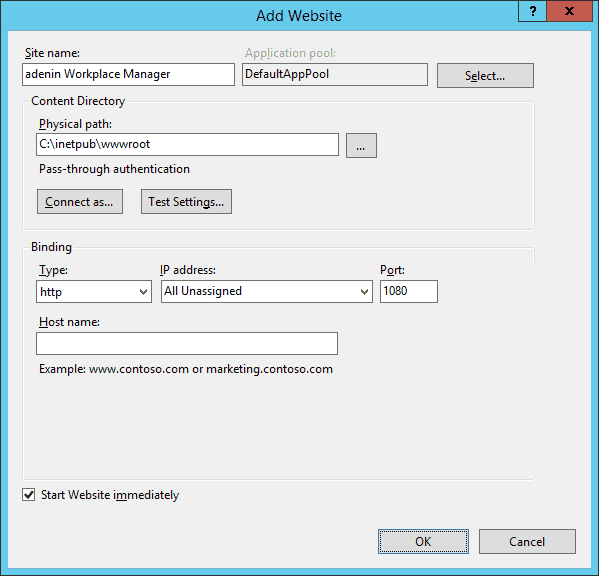Toggle the Start Website immediately checkbox
This screenshot has width=599, height=576.
[x=29, y=495]
